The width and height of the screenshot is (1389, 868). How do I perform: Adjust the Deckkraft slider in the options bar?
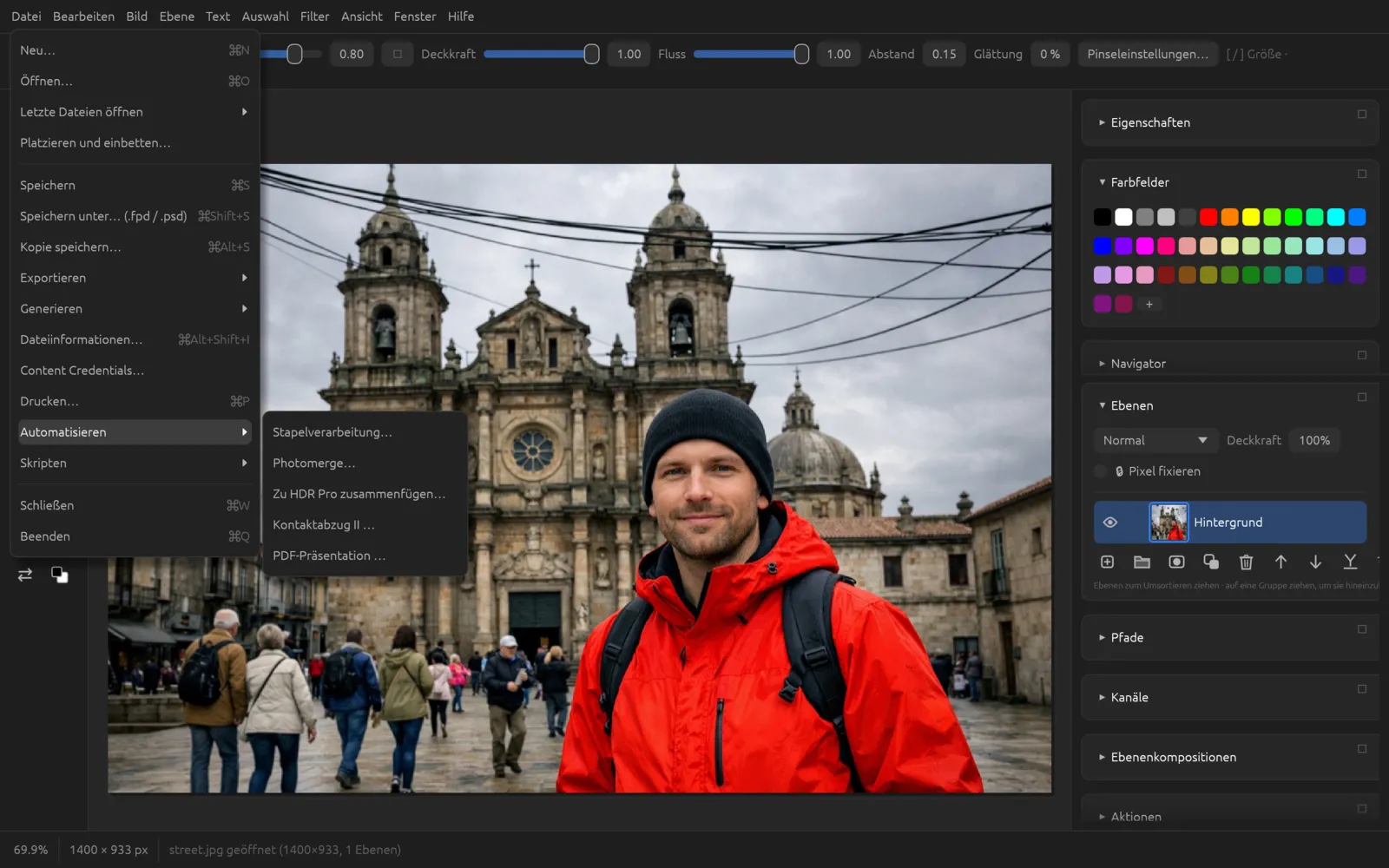pos(541,54)
